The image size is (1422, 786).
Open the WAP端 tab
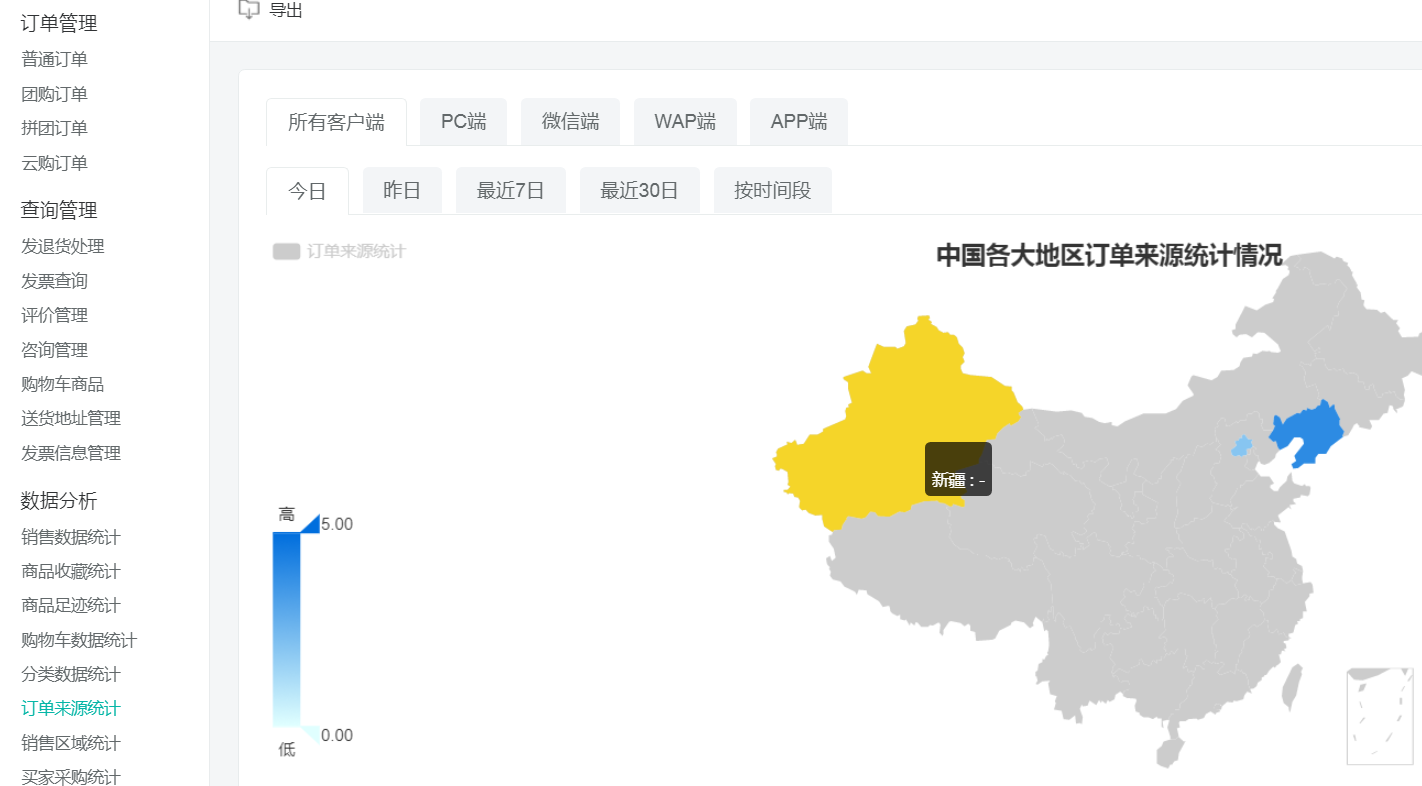[685, 122]
